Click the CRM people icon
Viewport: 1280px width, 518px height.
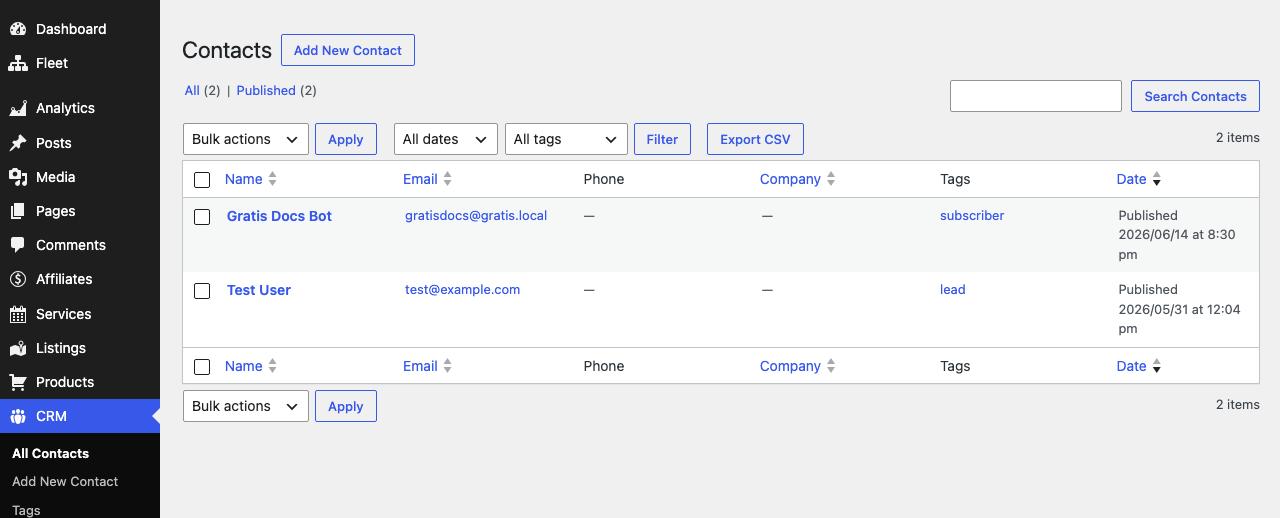pyautogui.click(x=18, y=416)
